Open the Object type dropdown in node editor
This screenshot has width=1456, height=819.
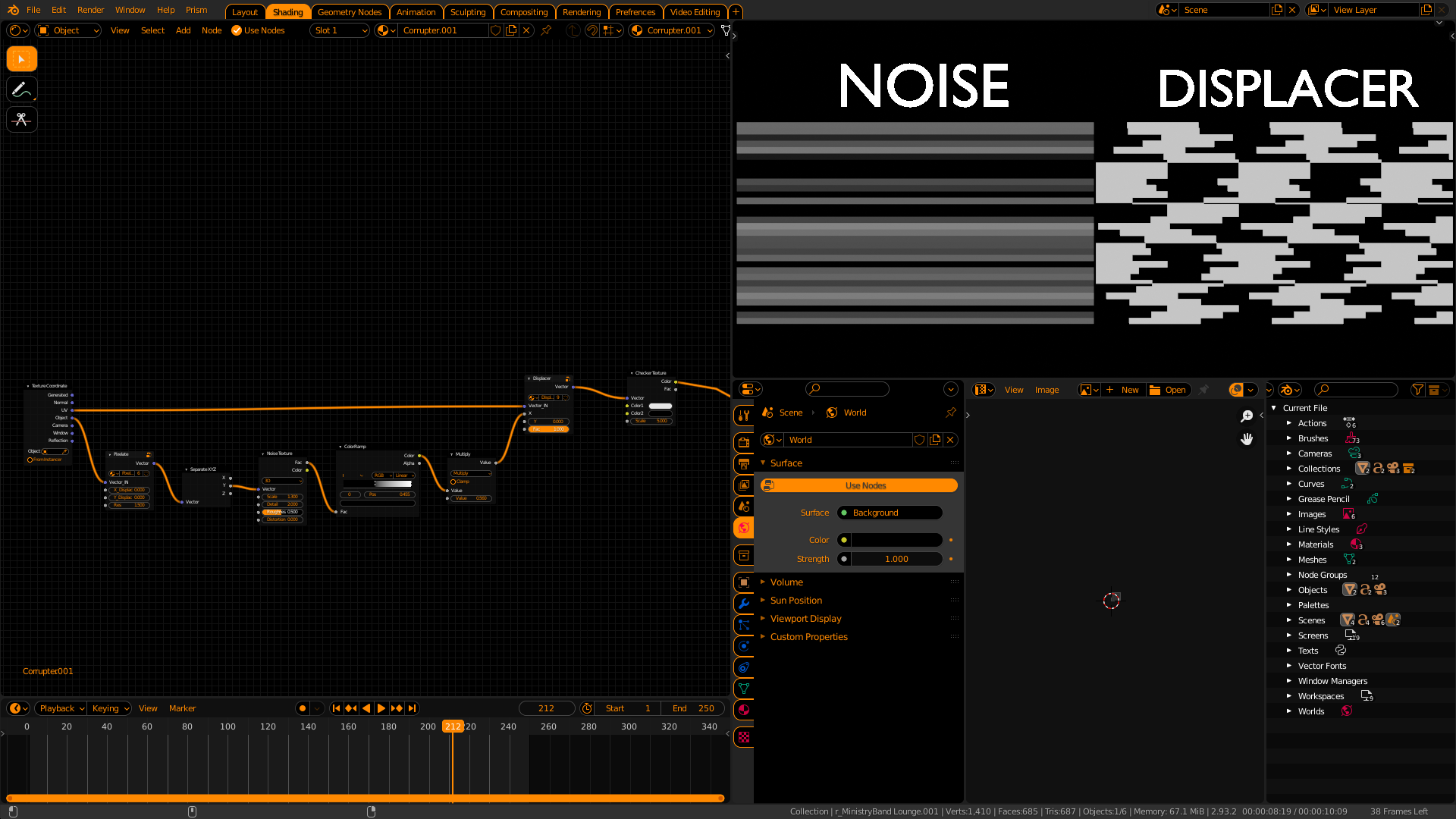pyautogui.click(x=68, y=30)
